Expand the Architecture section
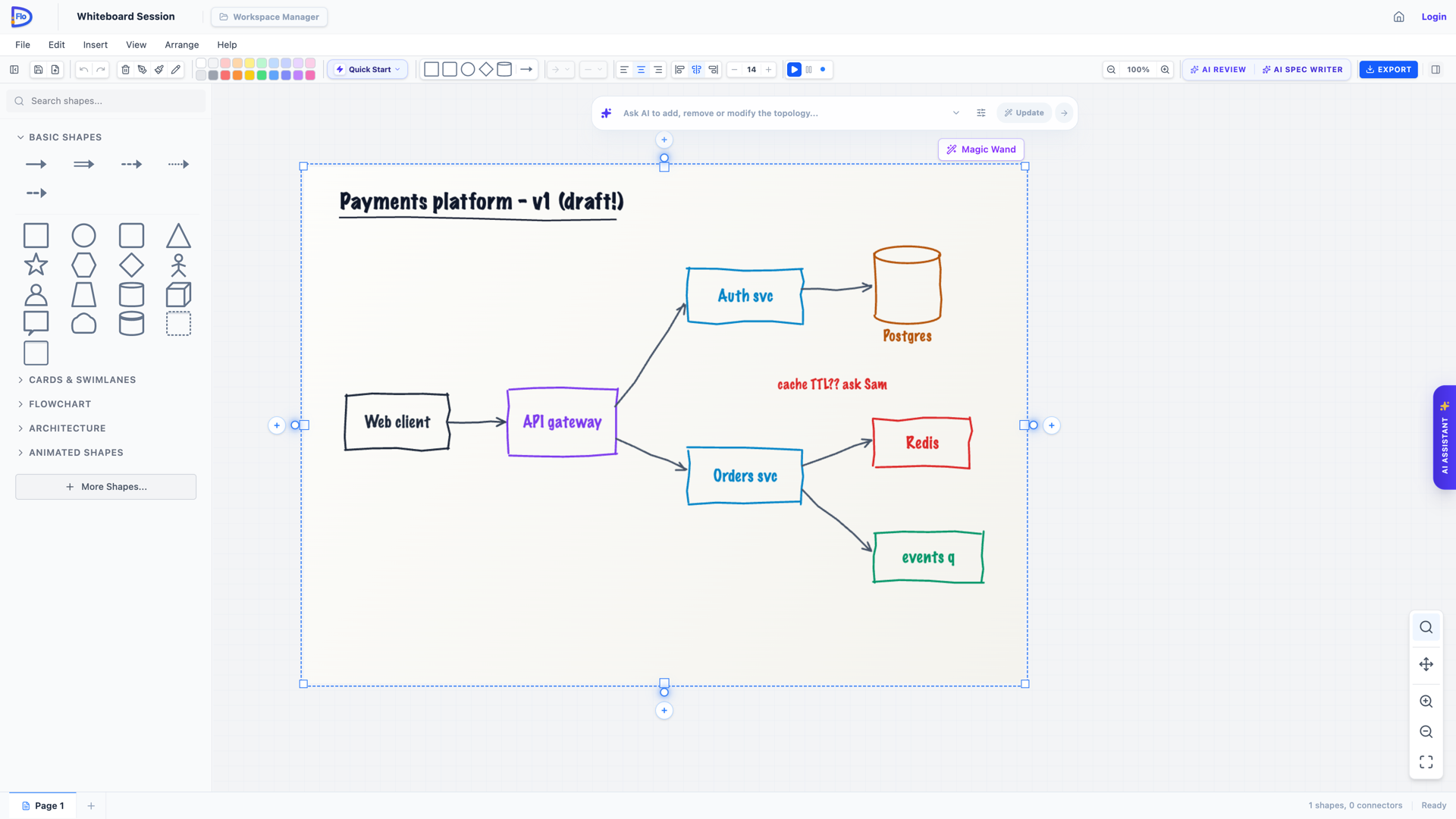The image size is (1456, 819). coord(61,428)
